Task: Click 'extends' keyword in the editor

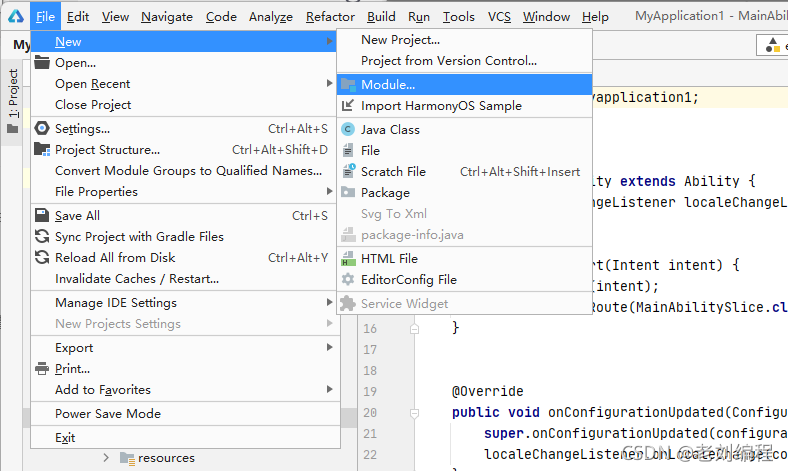Action: click(647, 181)
